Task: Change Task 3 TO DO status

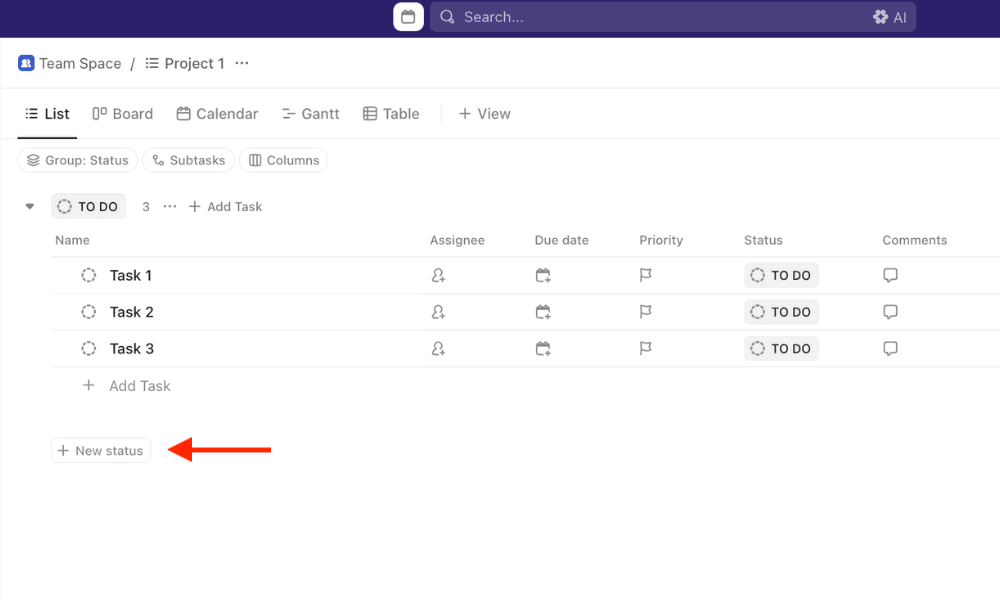Action: click(x=781, y=349)
